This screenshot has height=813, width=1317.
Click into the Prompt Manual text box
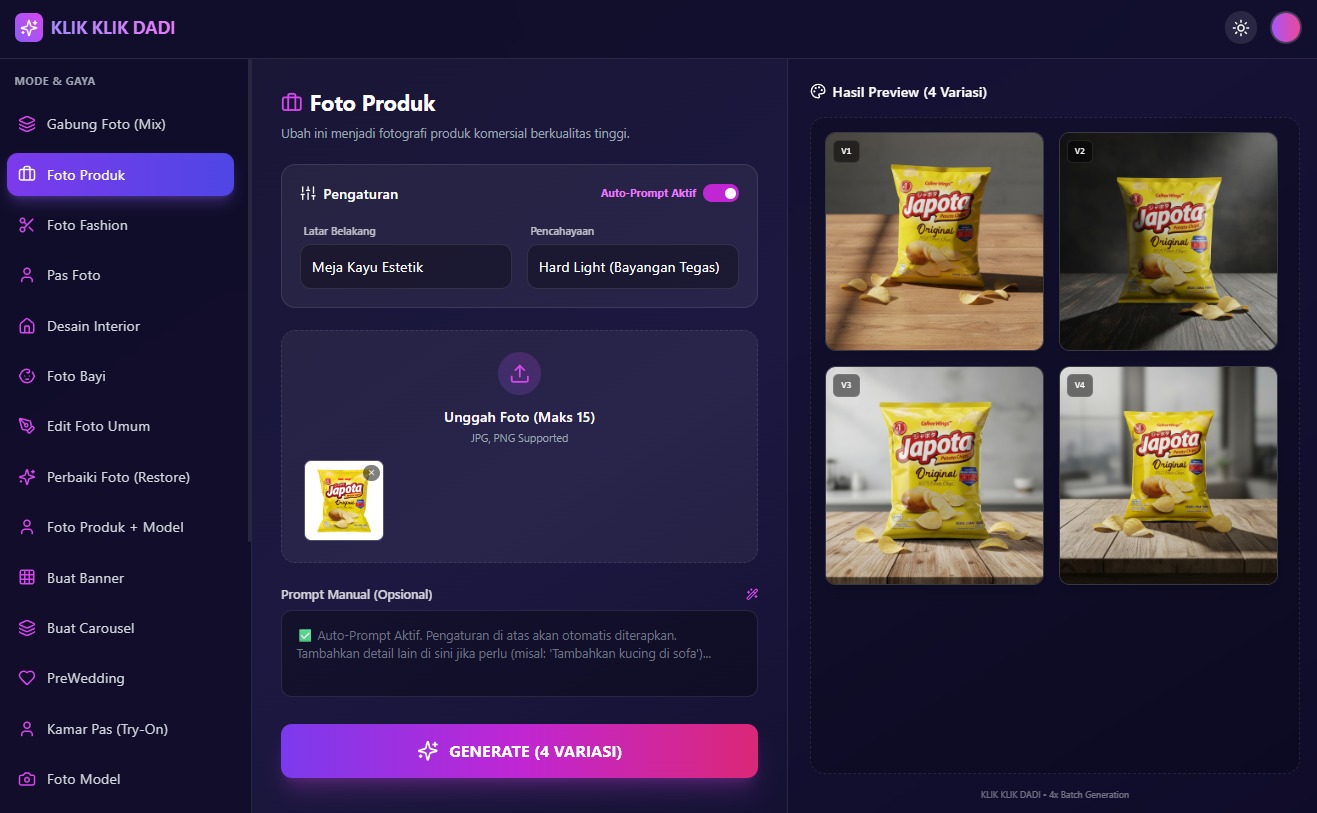[519, 653]
